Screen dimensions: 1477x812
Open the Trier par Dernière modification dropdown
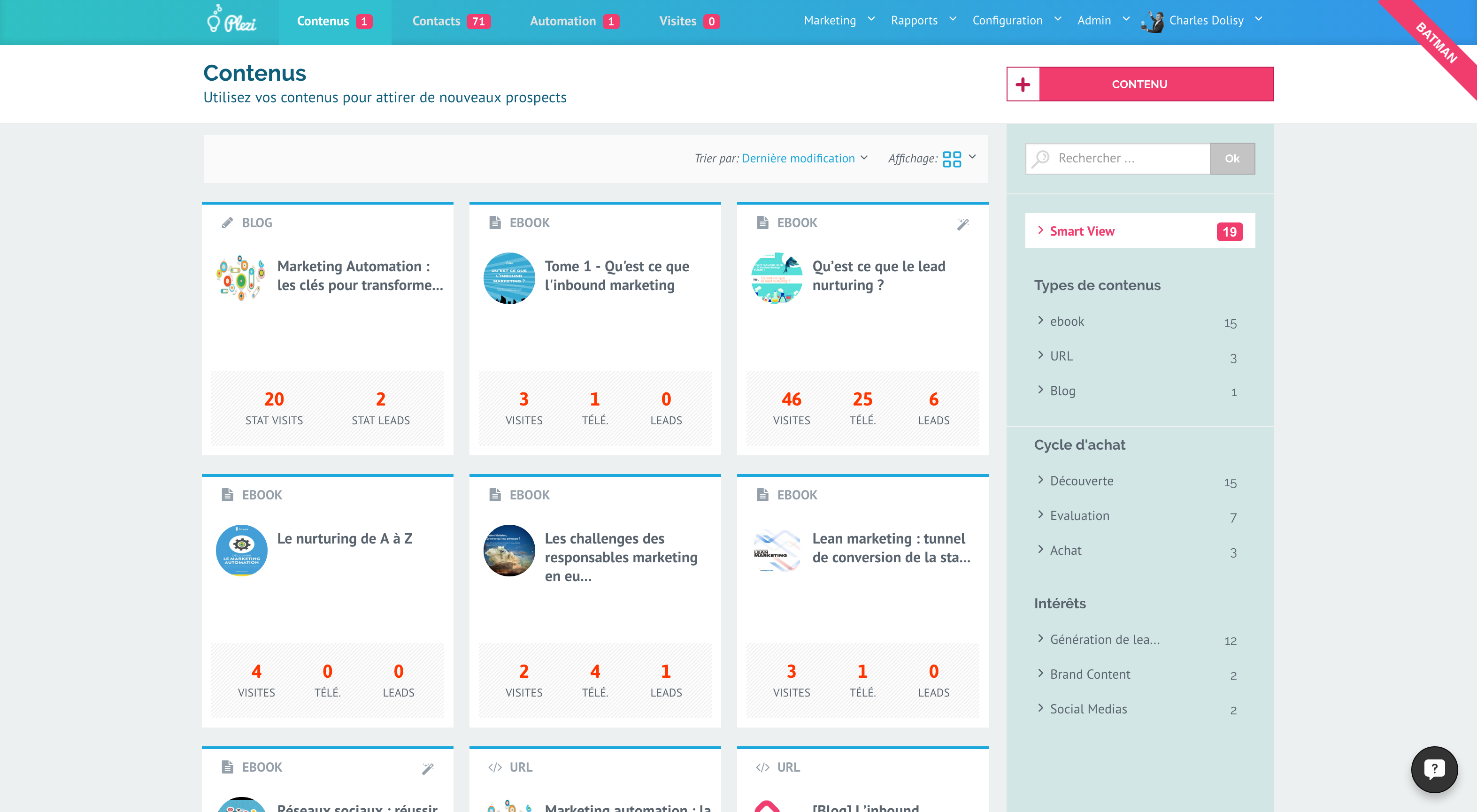[x=805, y=159]
